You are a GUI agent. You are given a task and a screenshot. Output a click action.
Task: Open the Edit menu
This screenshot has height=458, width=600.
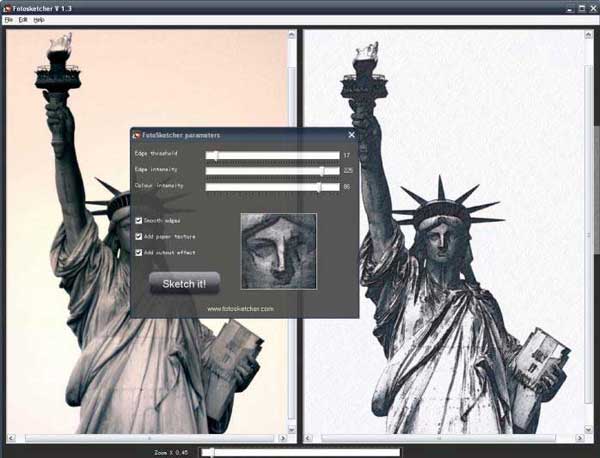click(23, 20)
